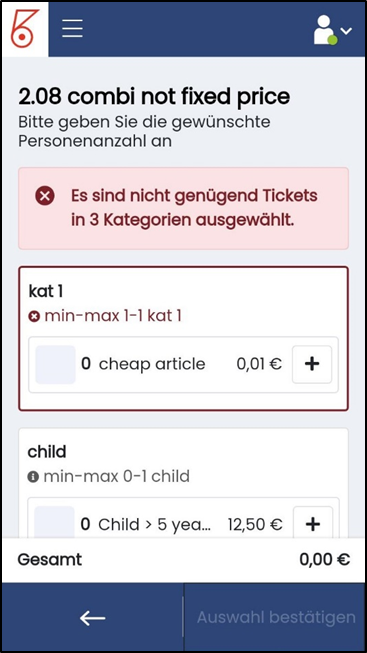
Task: Click the red error X icon in the alert
Action: (45, 196)
